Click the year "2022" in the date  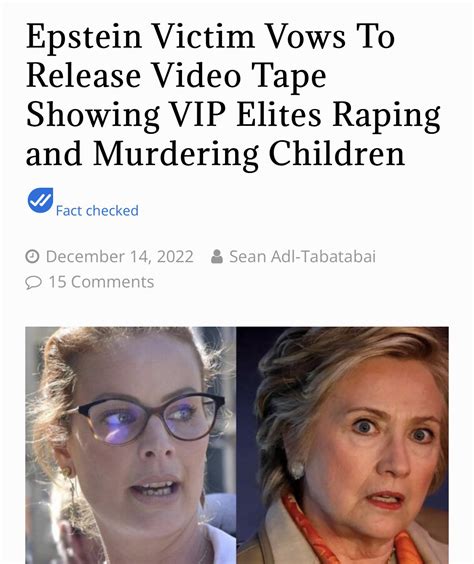click(x=175, y=256)
